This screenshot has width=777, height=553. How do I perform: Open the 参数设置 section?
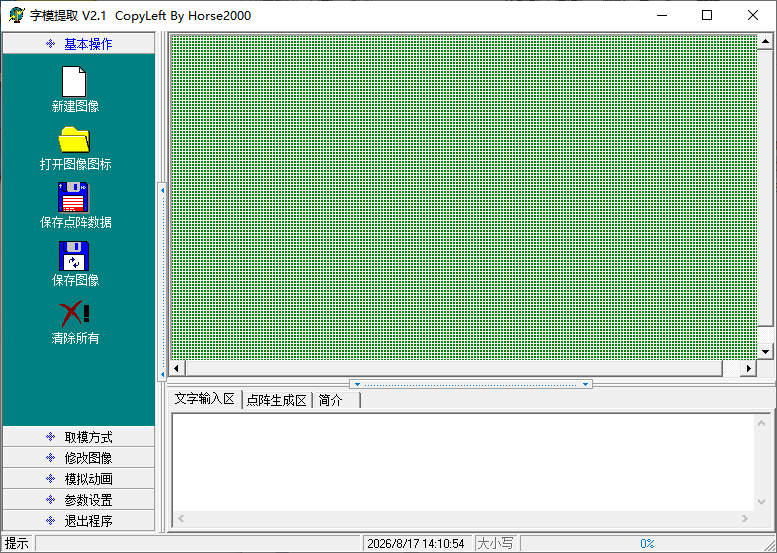click(79, 499)
